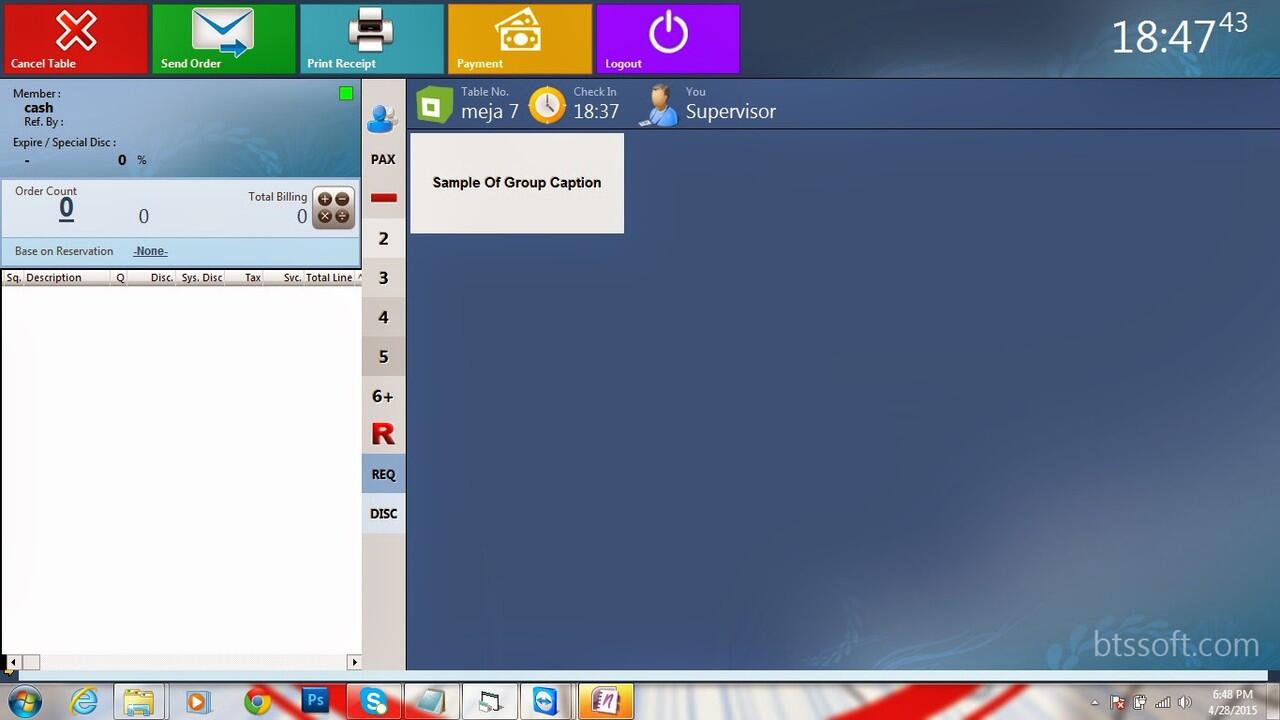This screenshot has width=1280, height=720.
Task: Click the Total Line column header
Action: (x=329, y=278)
